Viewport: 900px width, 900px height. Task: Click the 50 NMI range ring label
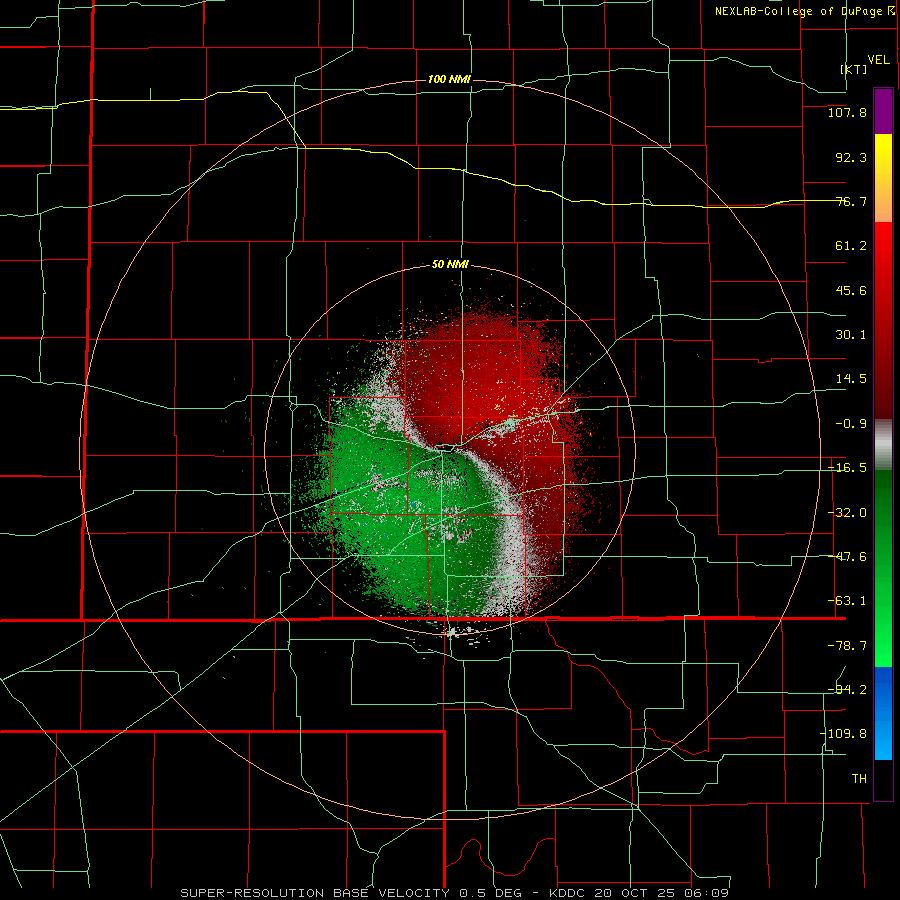450,265
